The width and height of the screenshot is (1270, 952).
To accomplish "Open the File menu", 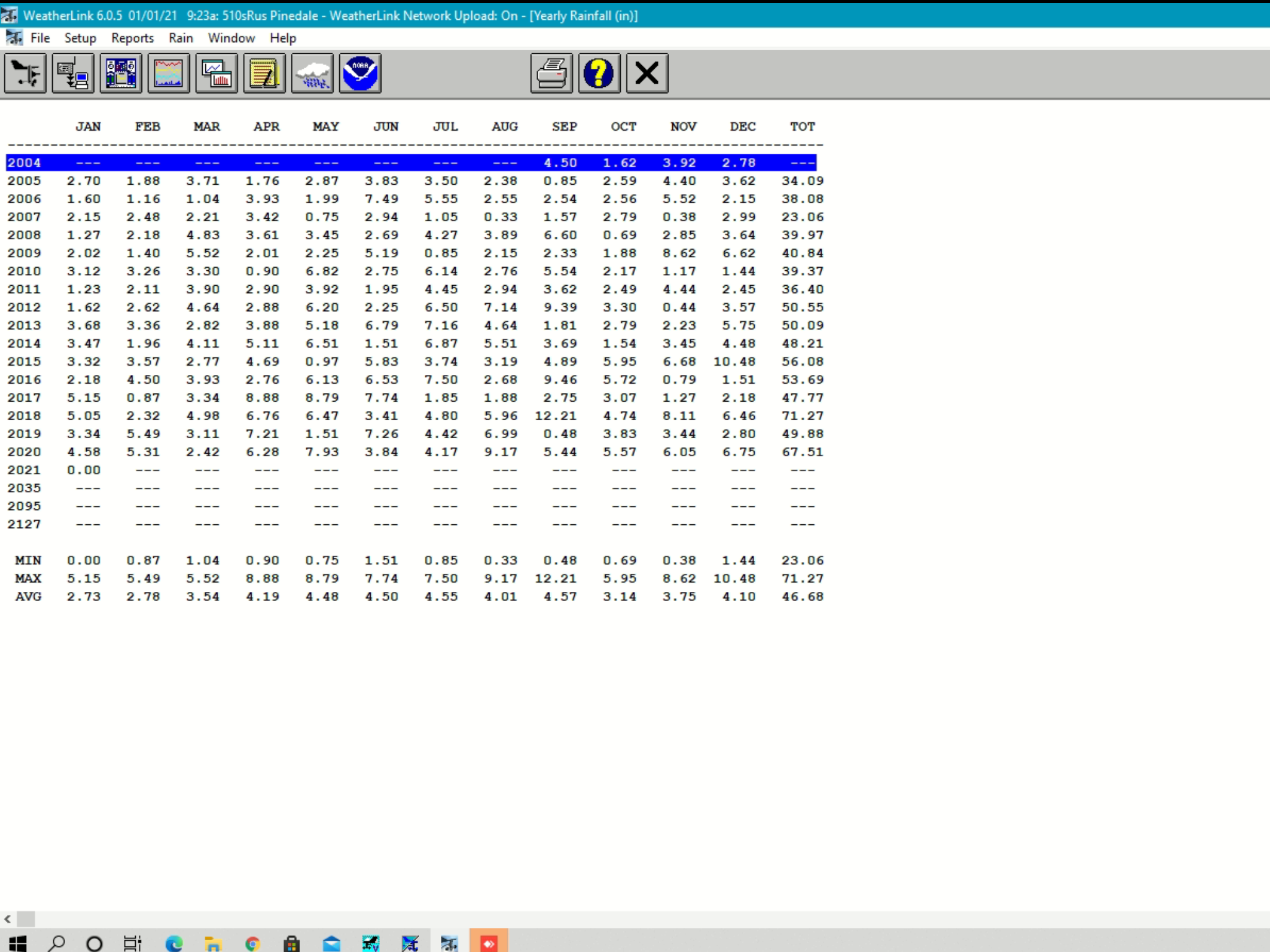I will click(x=40, y=38).
